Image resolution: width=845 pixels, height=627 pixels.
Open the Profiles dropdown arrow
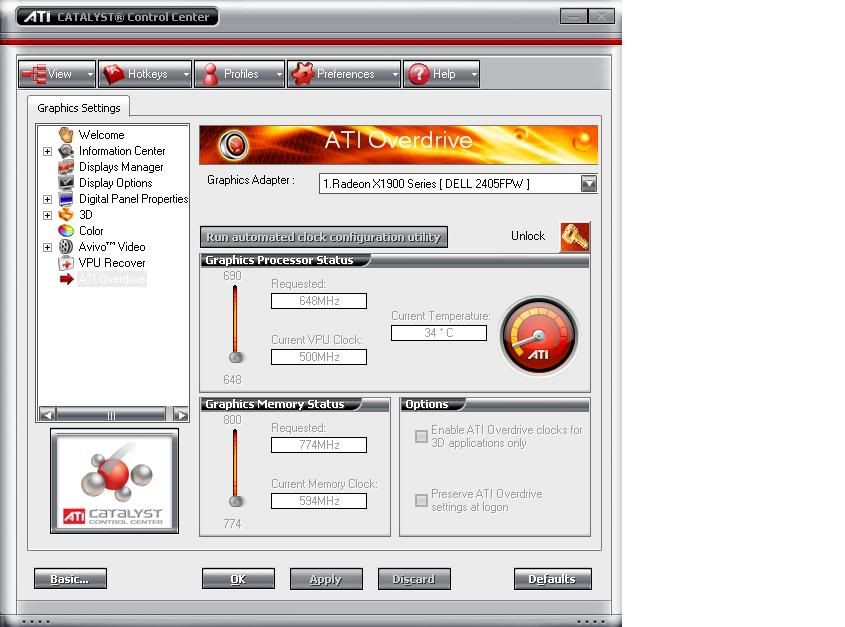tap(279, 74)
